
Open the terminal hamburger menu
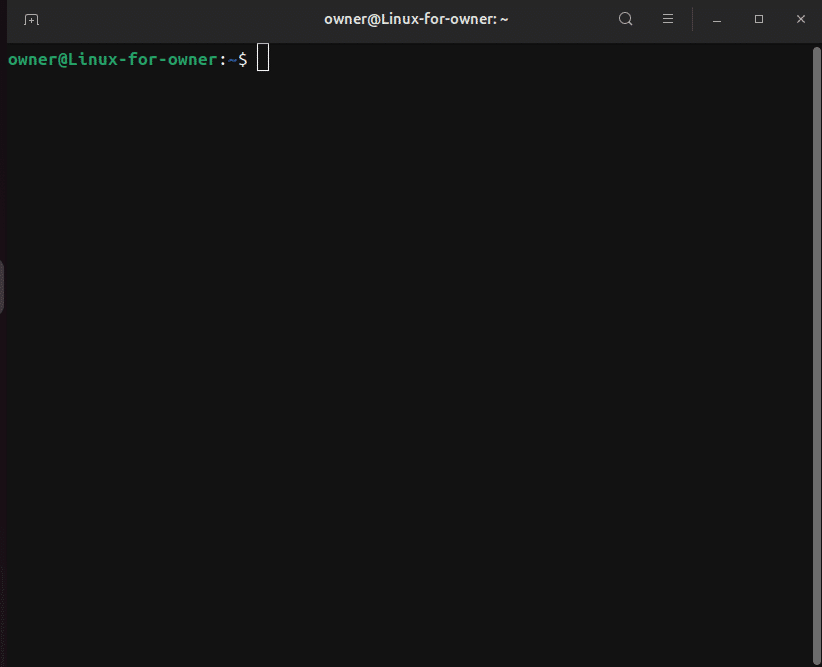(x=667, y=19)
